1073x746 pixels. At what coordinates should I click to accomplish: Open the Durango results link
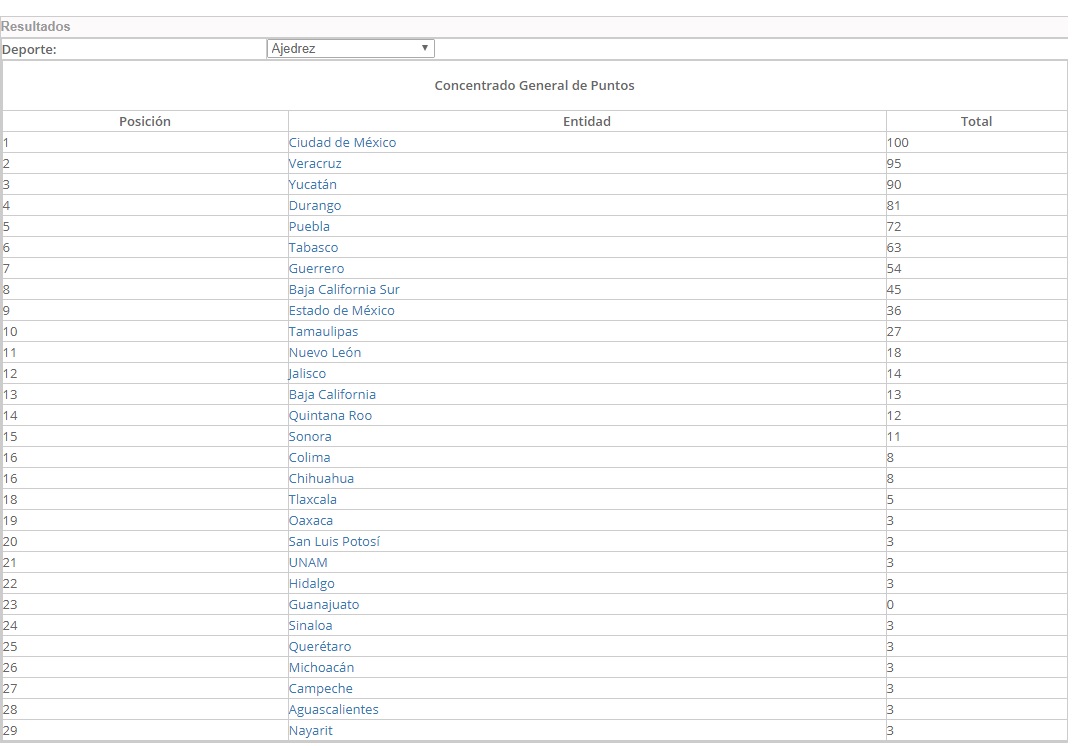click(315, 206)
